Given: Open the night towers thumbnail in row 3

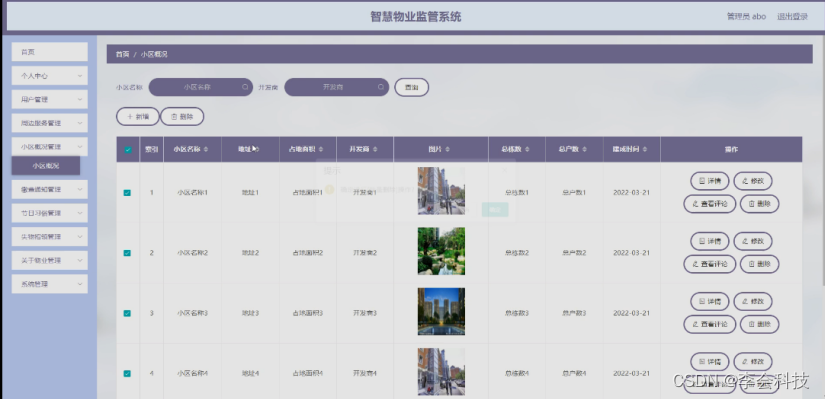Looking at the screenshot, I should (441, 312).
